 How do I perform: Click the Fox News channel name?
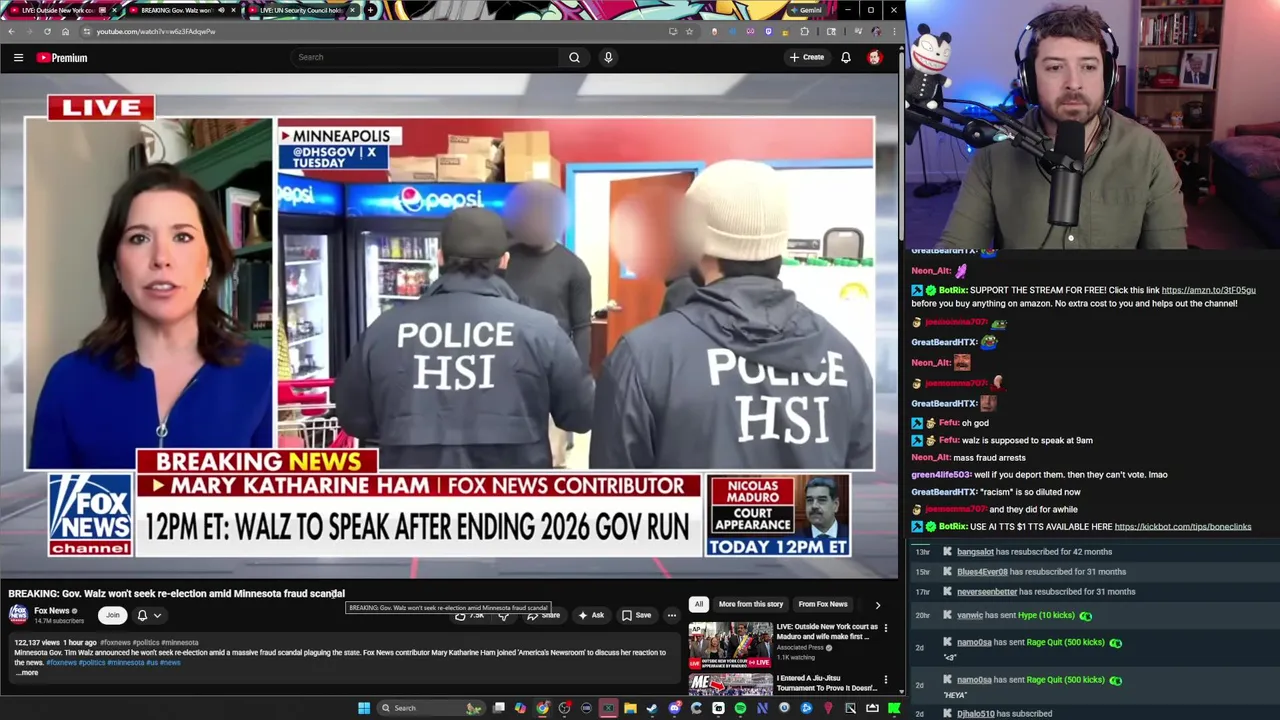click(52, 611)
